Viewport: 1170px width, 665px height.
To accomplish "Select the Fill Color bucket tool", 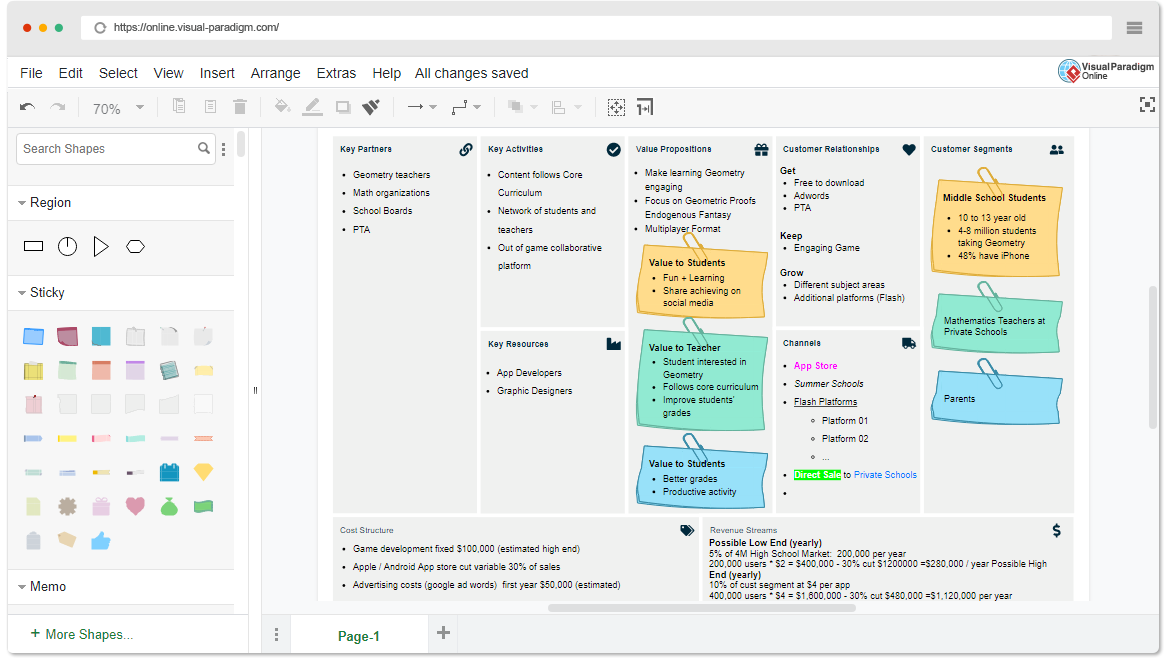I will (282, 107).
